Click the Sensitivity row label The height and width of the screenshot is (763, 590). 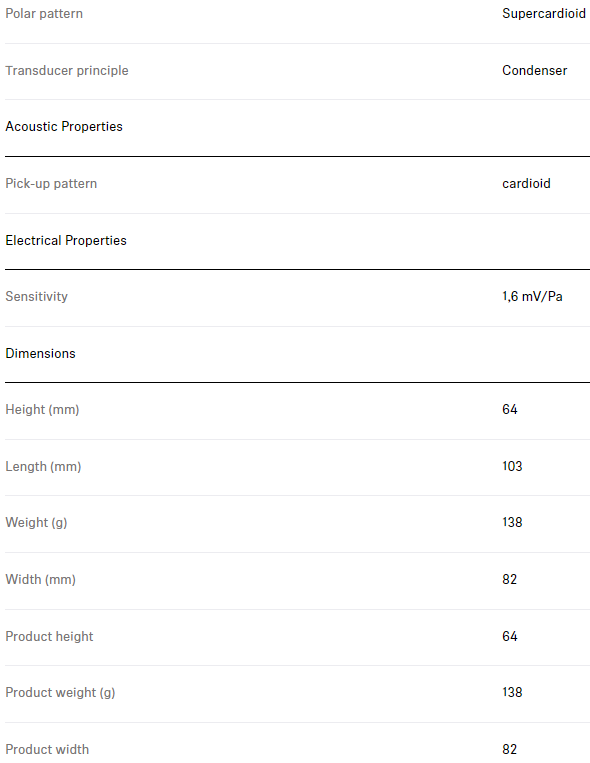37,296
